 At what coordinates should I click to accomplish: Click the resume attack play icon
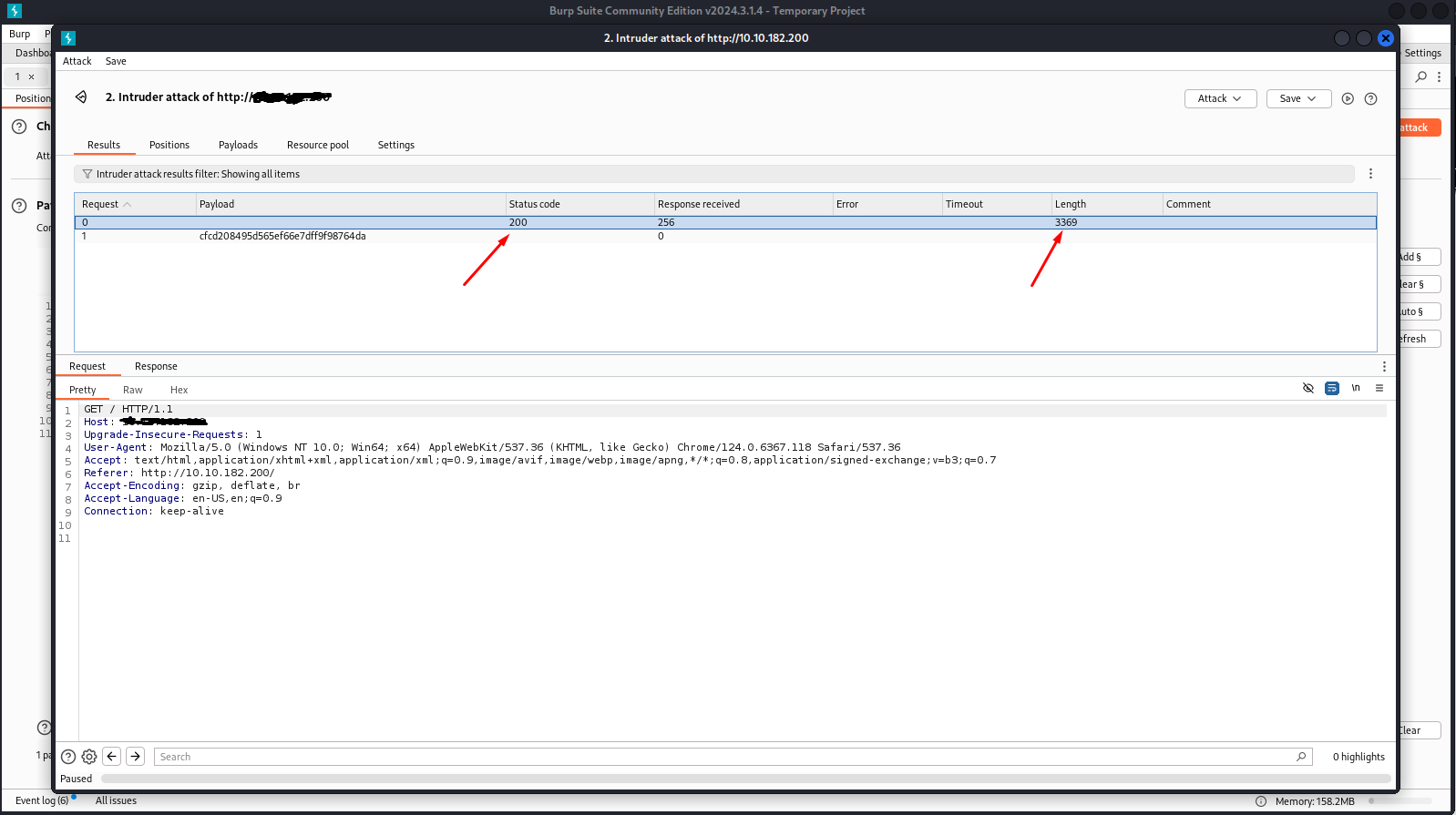tap(1348, 98)
